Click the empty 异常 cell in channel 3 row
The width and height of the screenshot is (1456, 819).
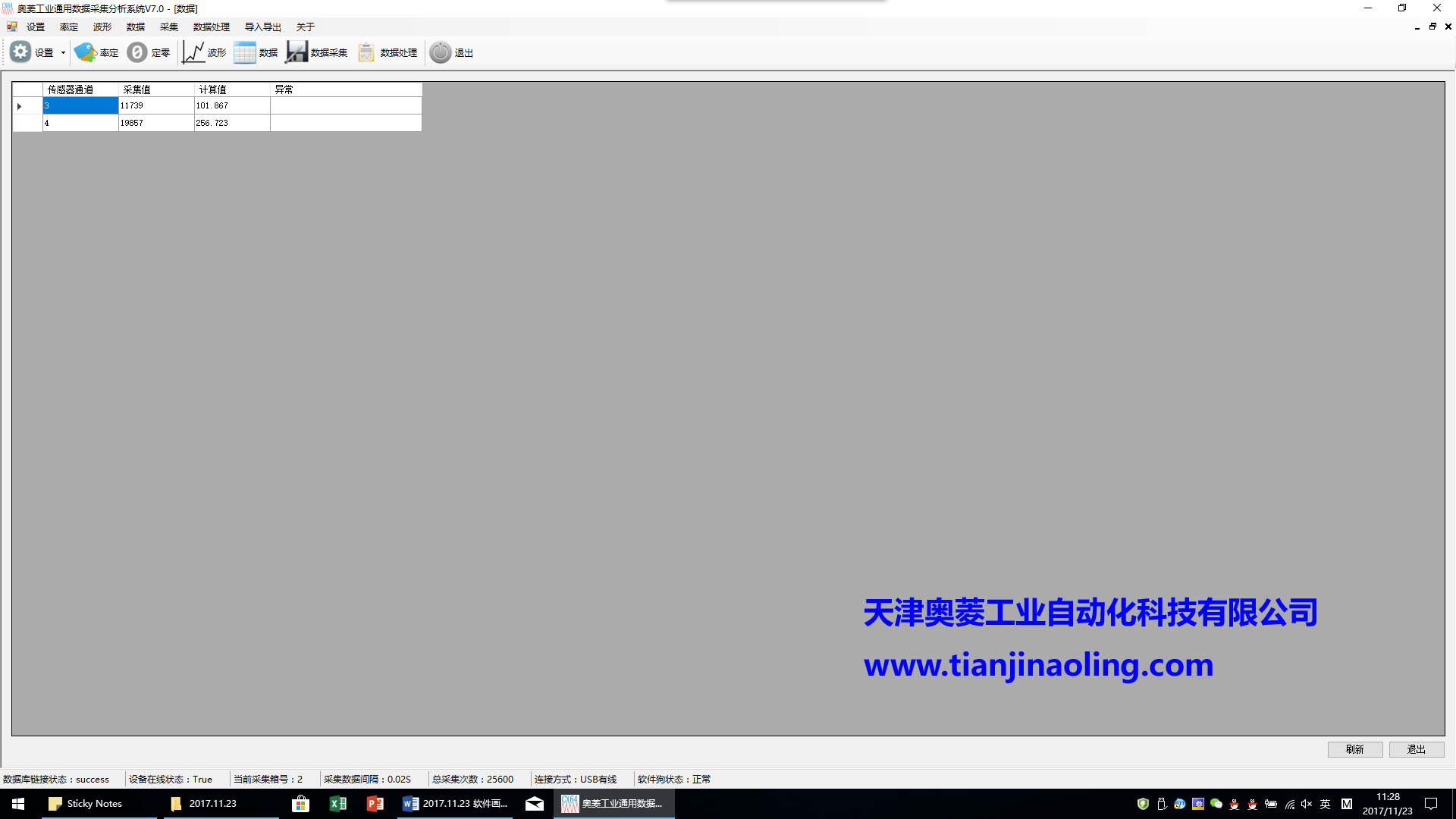tap(346, 106)
